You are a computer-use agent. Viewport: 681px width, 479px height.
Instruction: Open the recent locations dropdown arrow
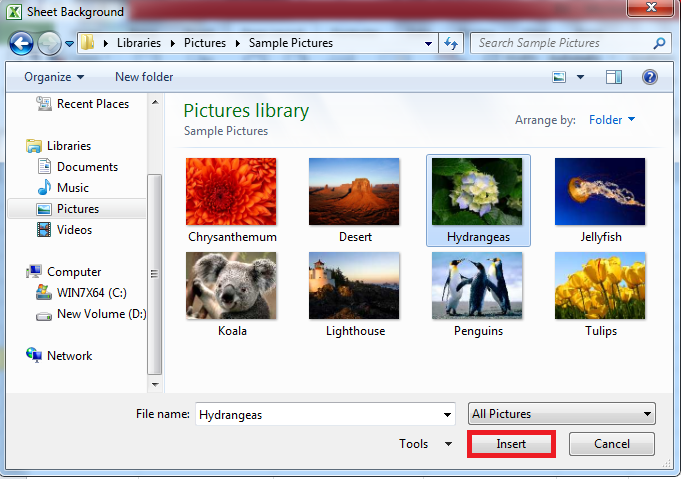[69, 43]
